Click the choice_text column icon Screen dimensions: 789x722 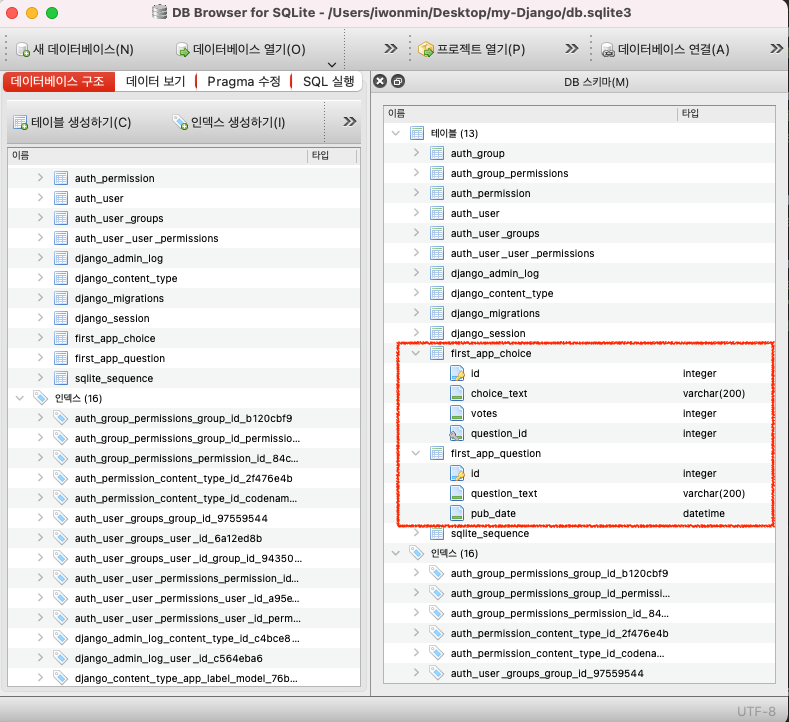[x=457, y=393]
